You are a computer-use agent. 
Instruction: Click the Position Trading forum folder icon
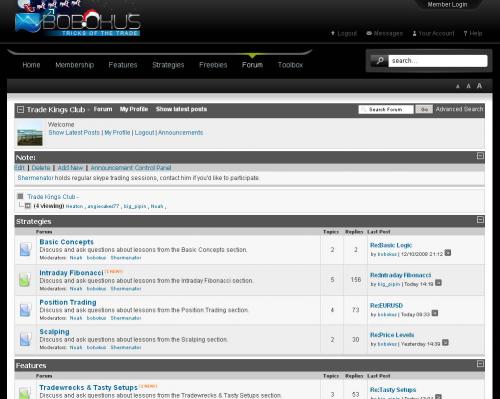pos(25,310)
